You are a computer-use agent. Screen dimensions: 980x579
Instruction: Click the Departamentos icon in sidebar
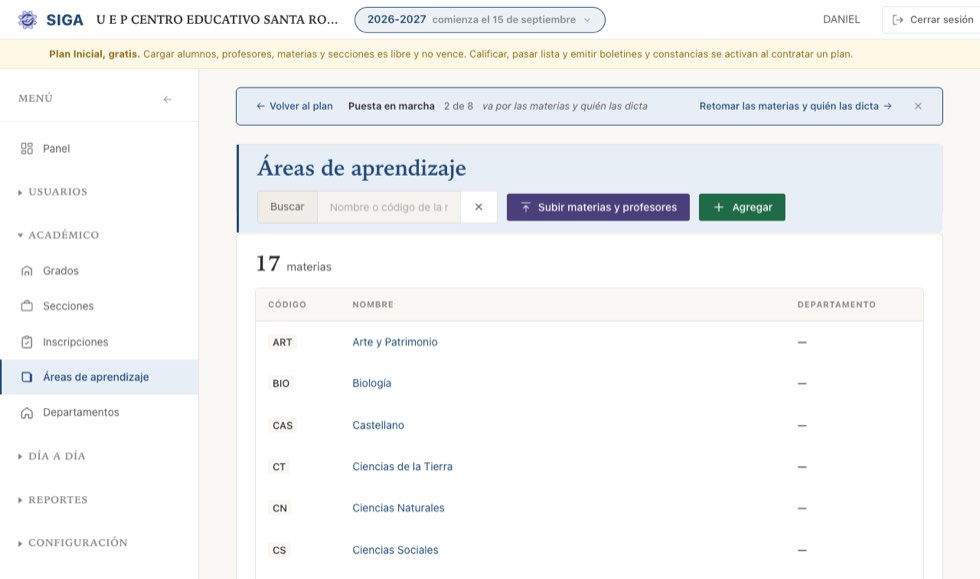pyautogui.click(x=27, y=413)
